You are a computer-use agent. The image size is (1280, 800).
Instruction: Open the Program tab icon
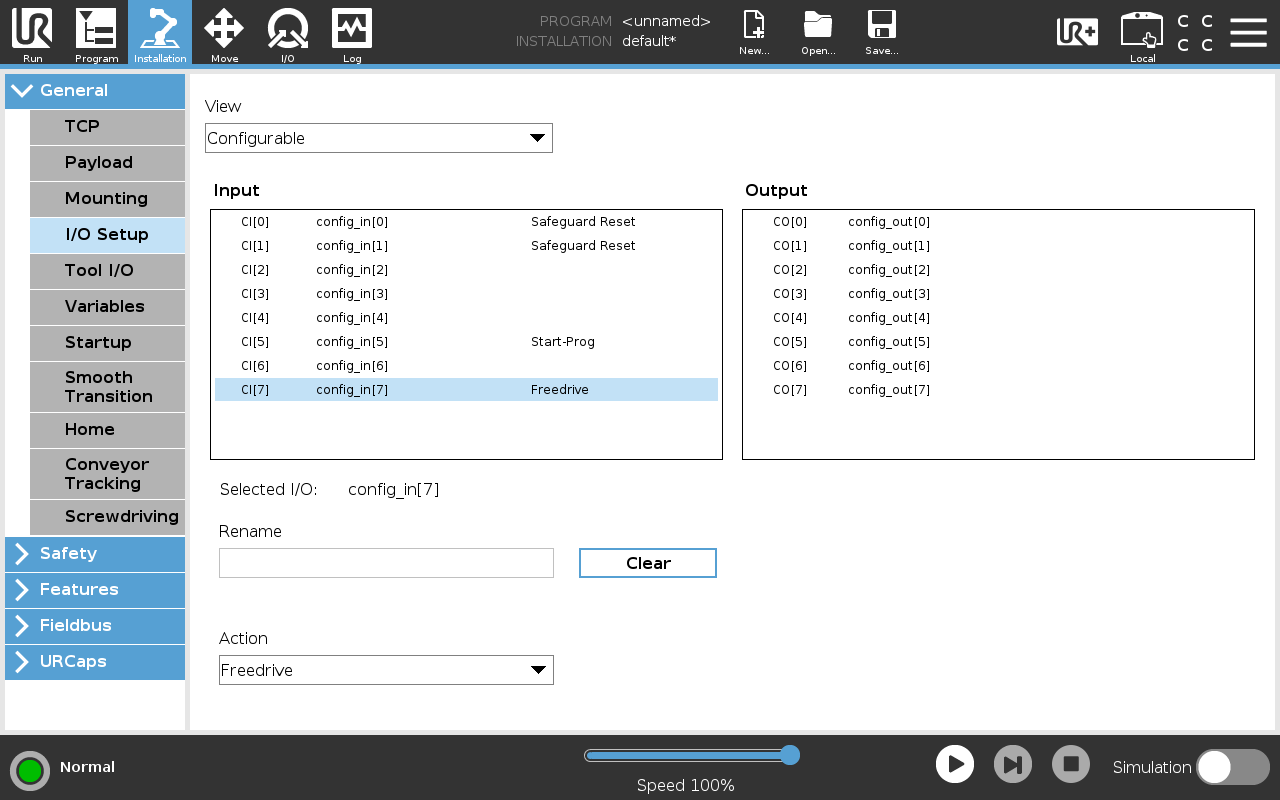96,34
